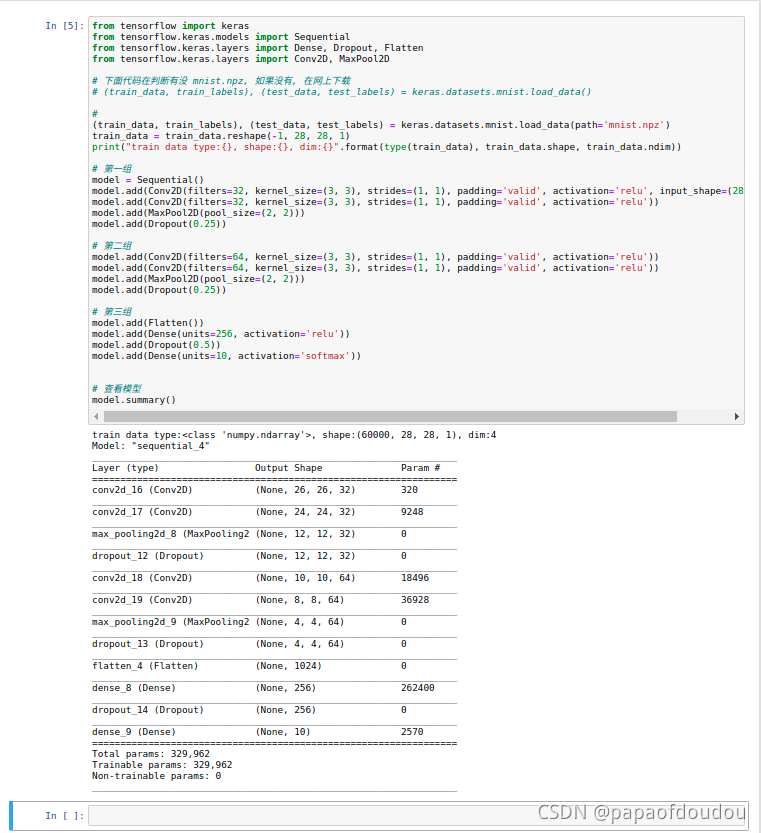
Task: Click the Dense units=256 code line
Action: click(x=221, y=334)
